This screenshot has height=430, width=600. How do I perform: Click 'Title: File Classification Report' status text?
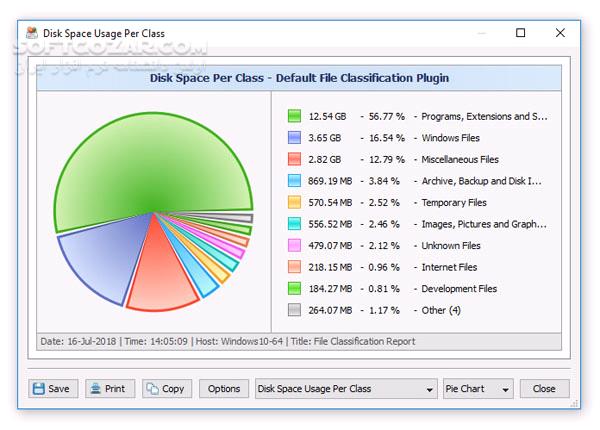click(x=353, y=341)
